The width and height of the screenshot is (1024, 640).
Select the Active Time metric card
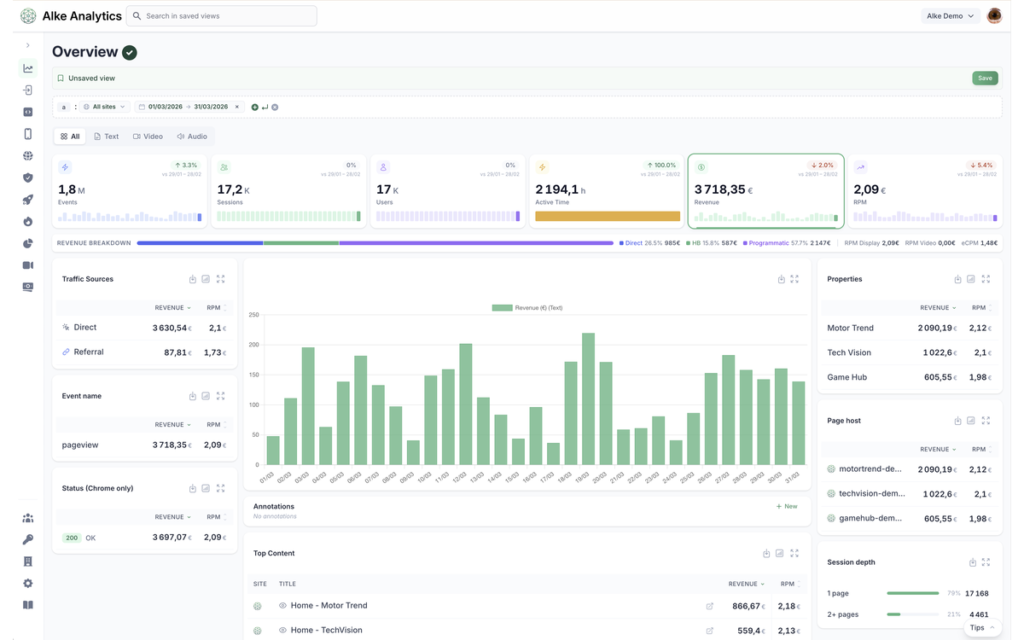pos(607,191)
